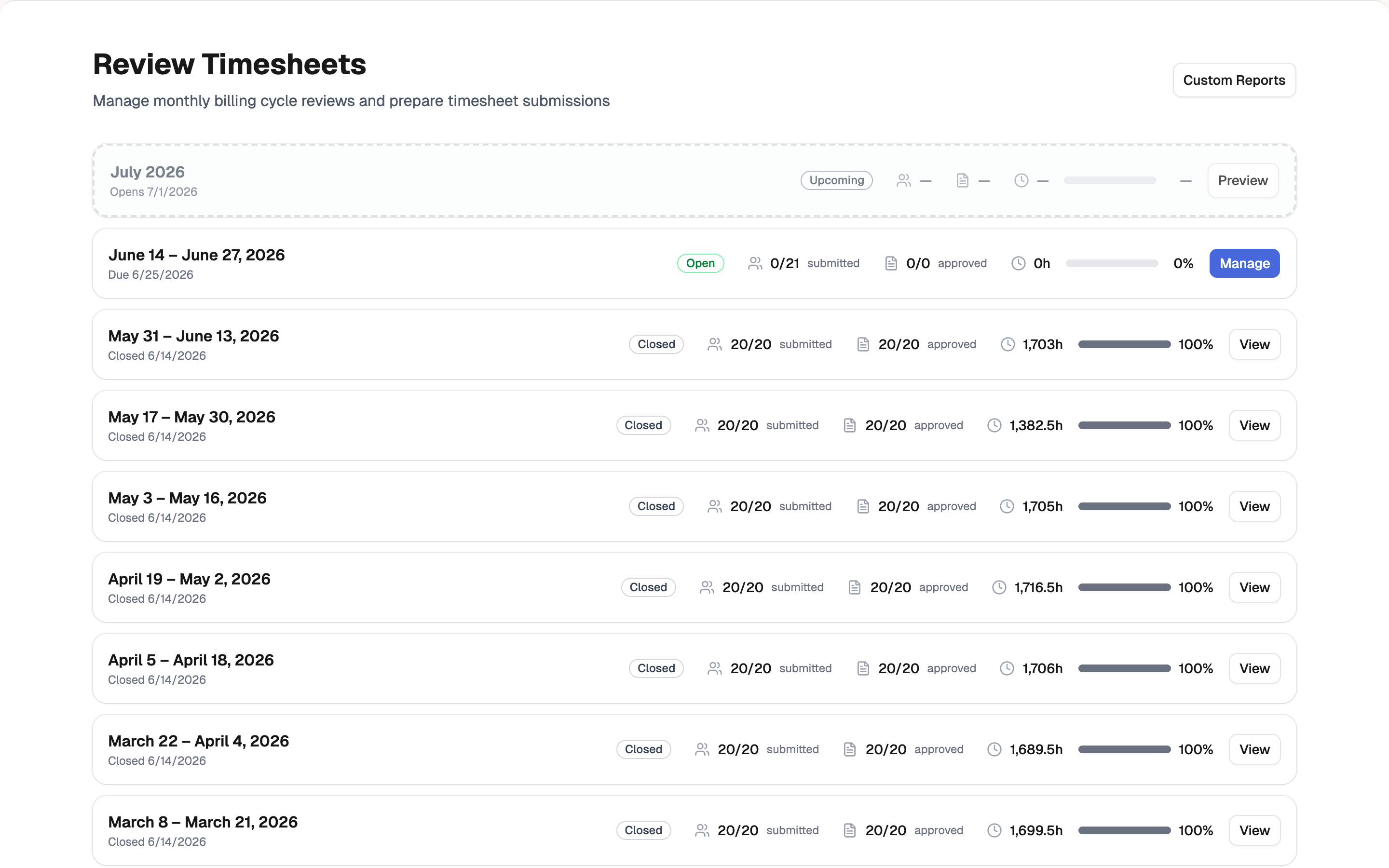Click the '1,382.5h' hours value
Image resolution: width=1389 pixels, height=868 pixels.
click(1036, 425)
